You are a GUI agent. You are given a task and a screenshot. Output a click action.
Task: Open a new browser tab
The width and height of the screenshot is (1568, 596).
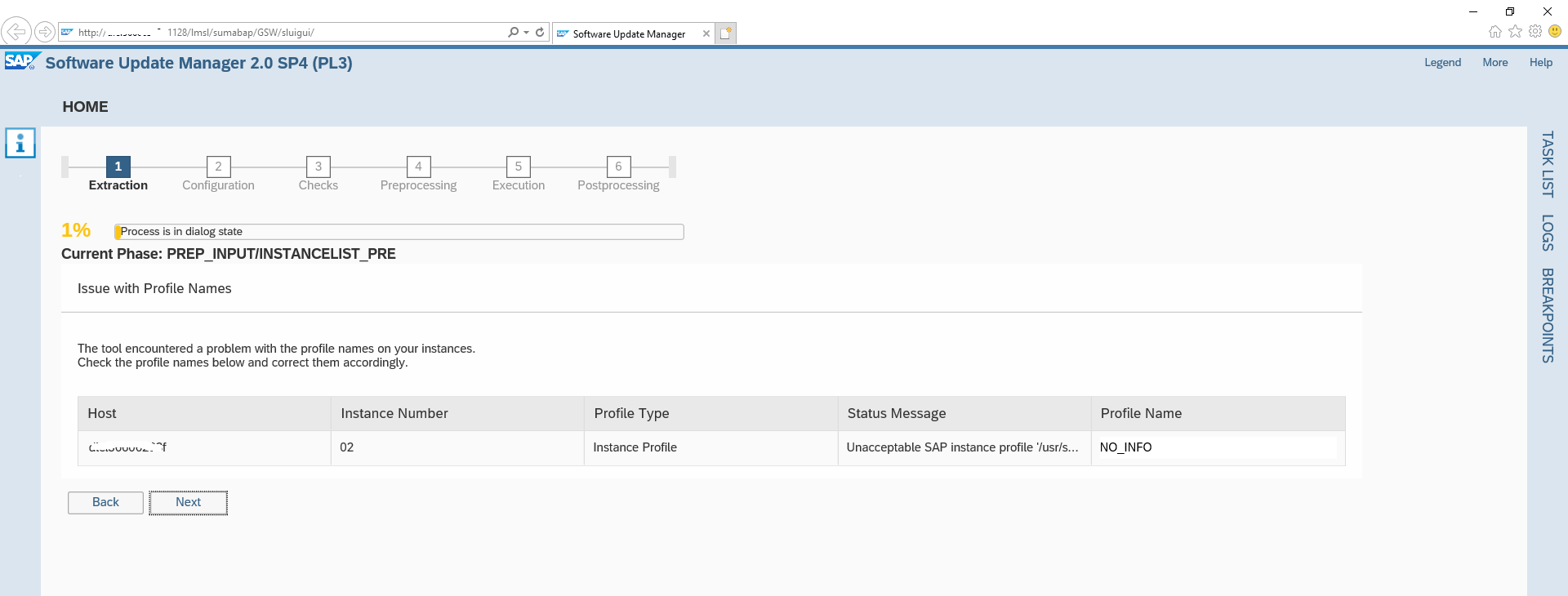[x=726, y=33]
